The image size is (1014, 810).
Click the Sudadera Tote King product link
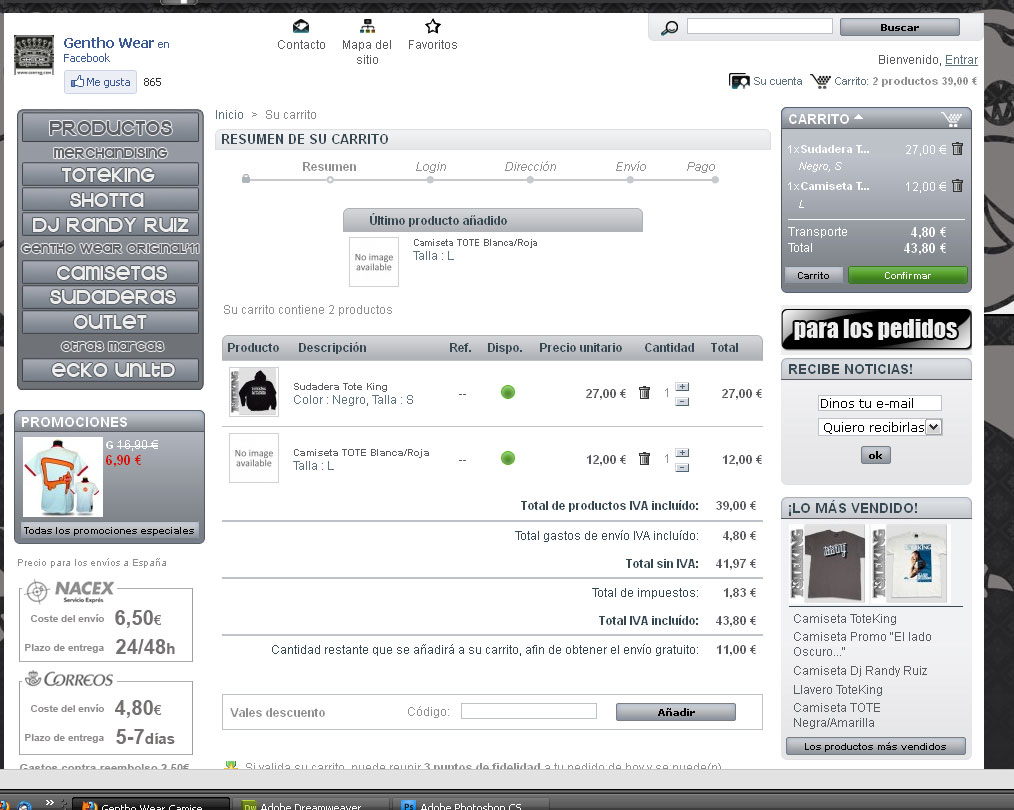point(340,387)
